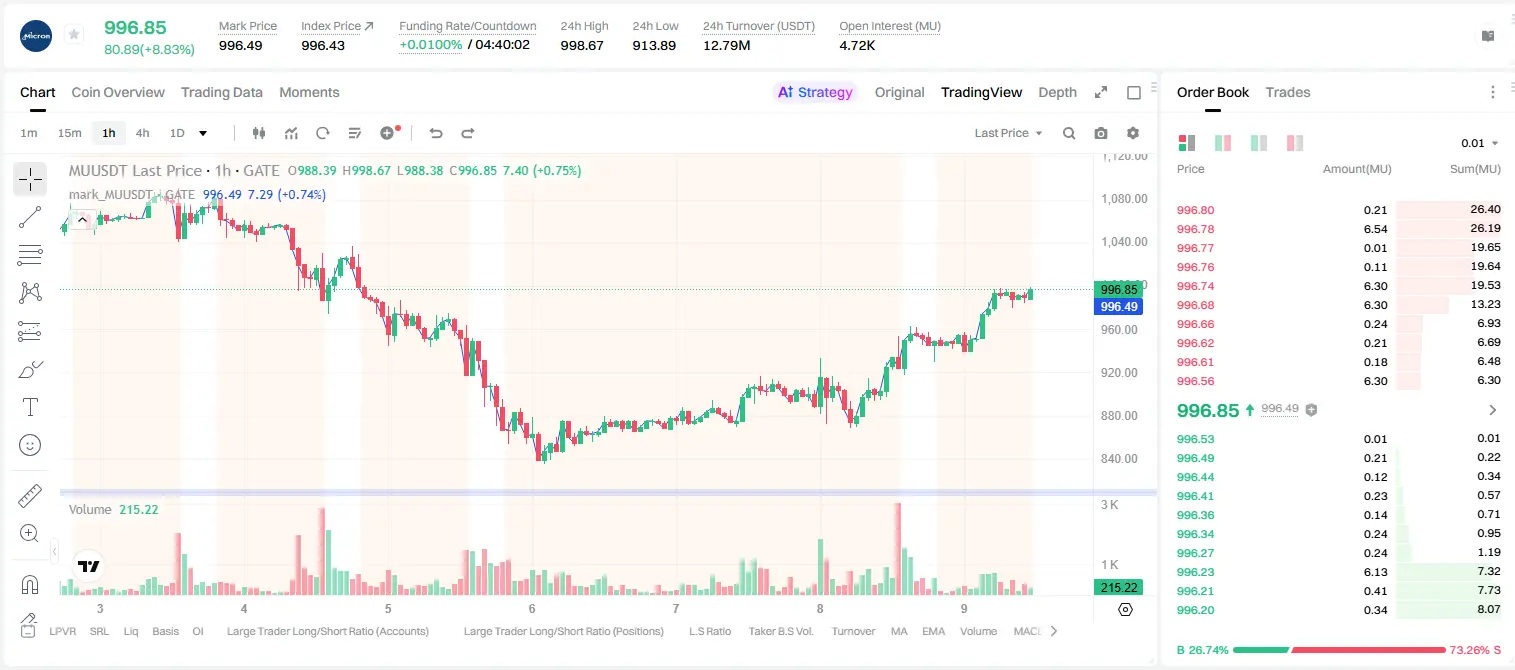The width and height of the screenshot is (1515, 670).
Task: Select the trend line drawing tool
Action: 30,217
